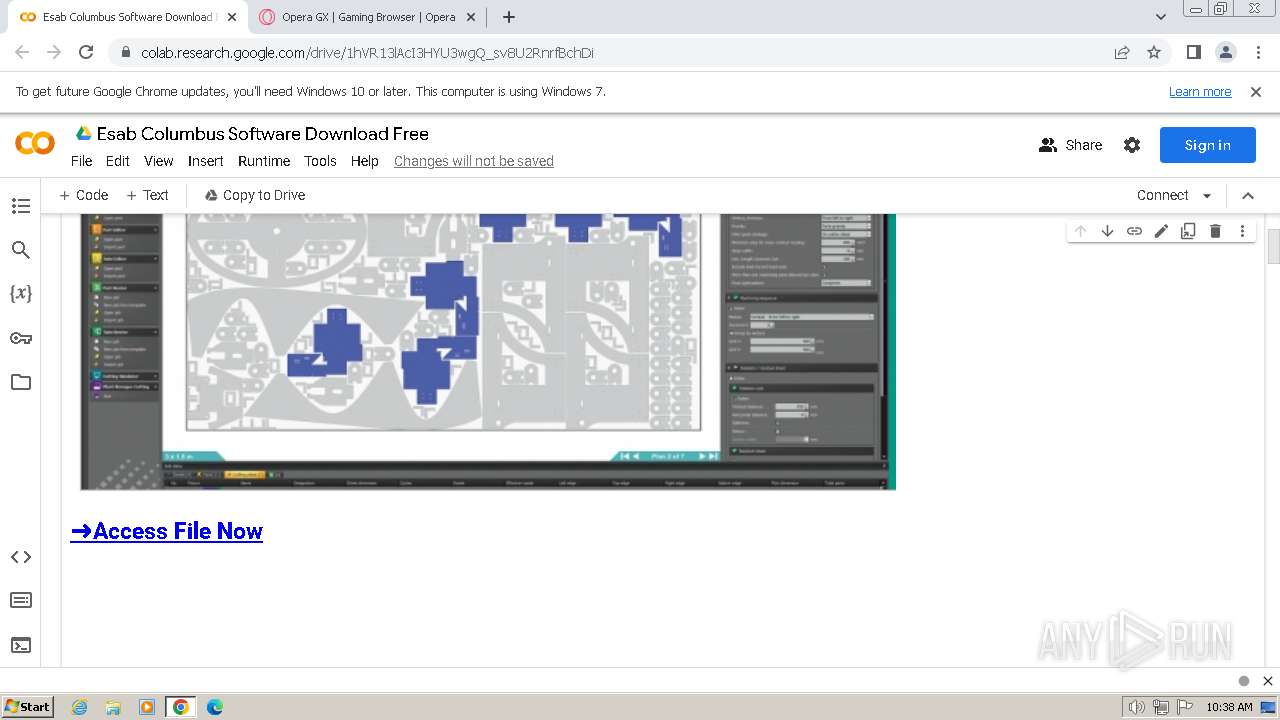Edit cell pencil icon
Screen dimensions: 1280x720
(x=1161, y=231)
